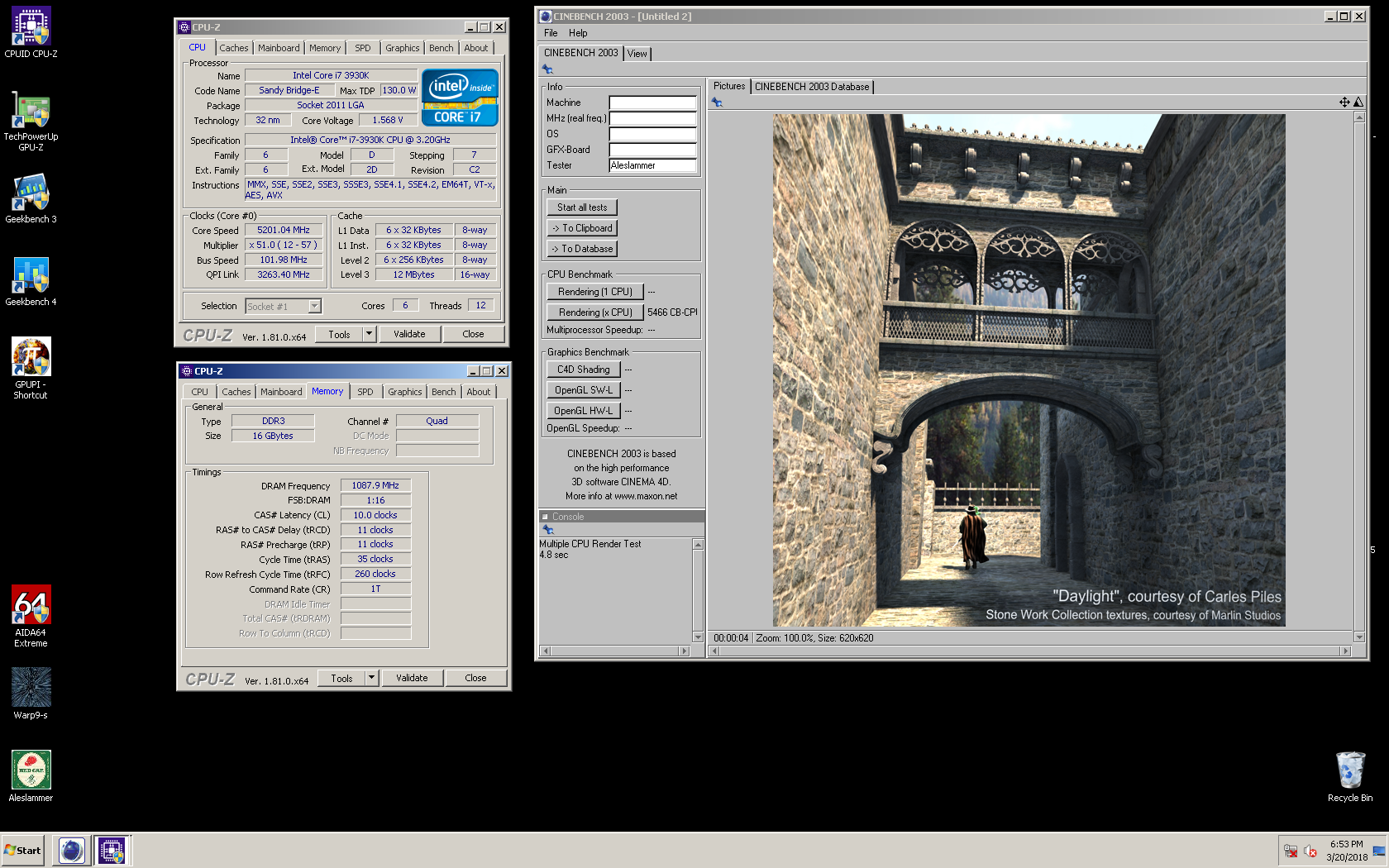Click the To Database button
The width and height of the screenshot is (1389, 868).
[x=582, y=249]
